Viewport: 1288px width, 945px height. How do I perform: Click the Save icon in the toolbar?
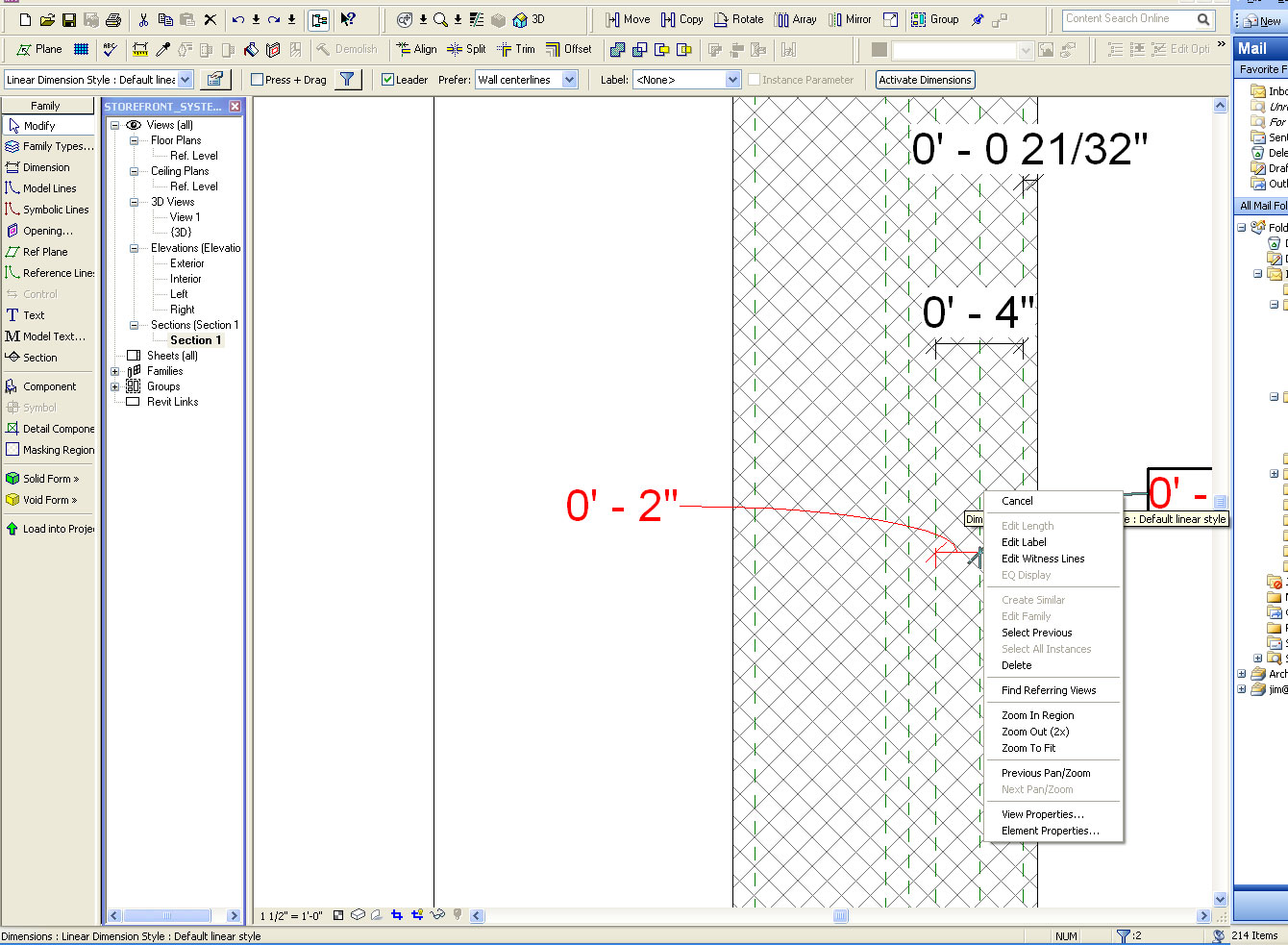(68, 19)
